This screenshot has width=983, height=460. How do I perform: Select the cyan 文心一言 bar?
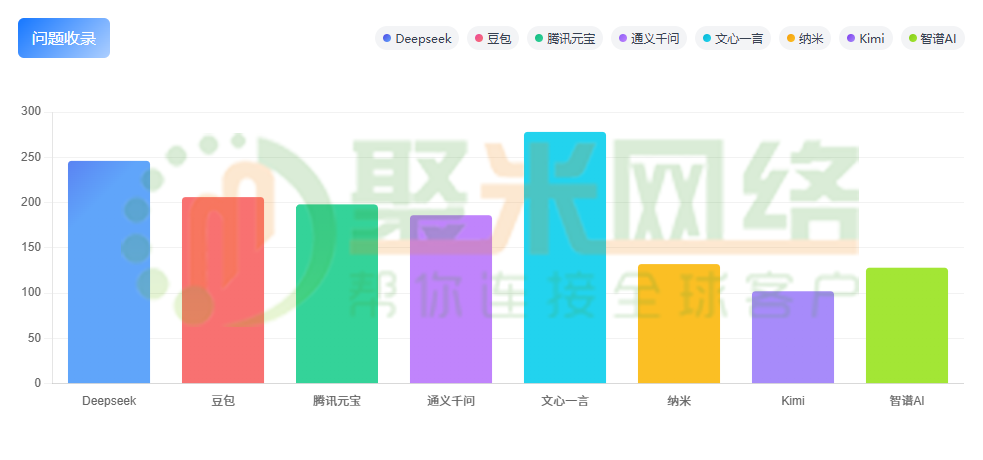(x=565, y=258)
